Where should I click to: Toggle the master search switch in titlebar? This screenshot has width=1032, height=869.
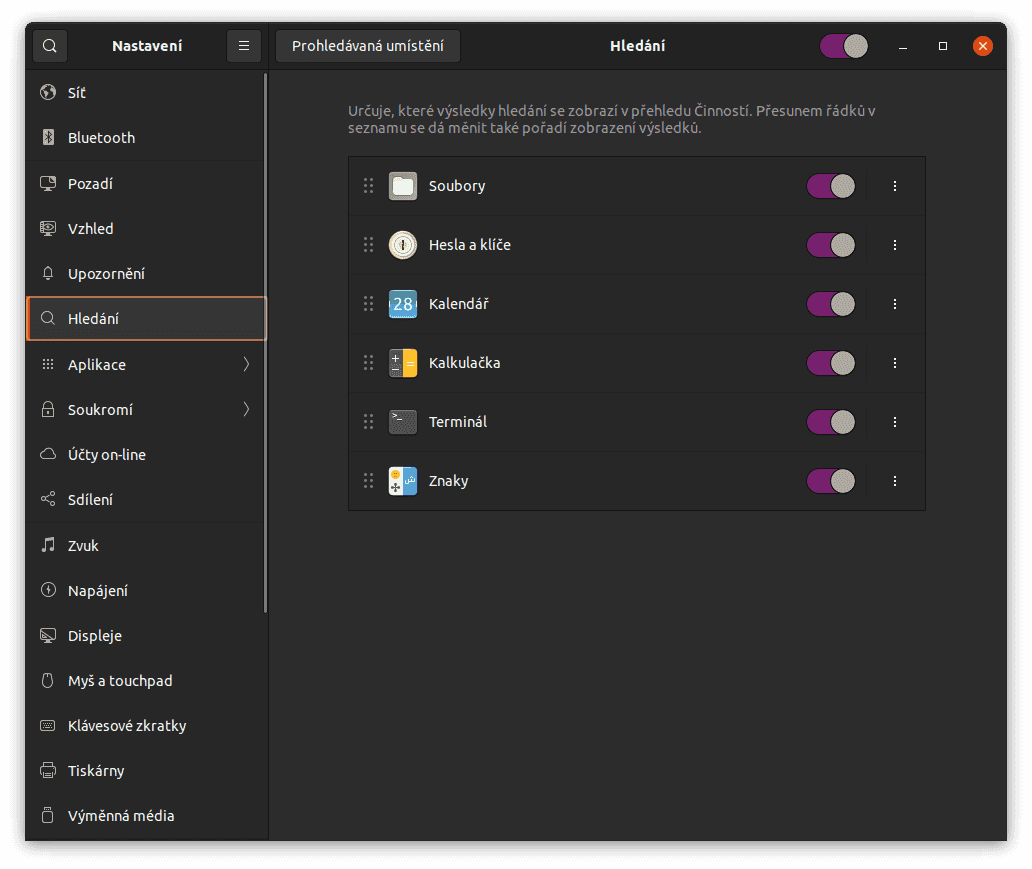843,45
